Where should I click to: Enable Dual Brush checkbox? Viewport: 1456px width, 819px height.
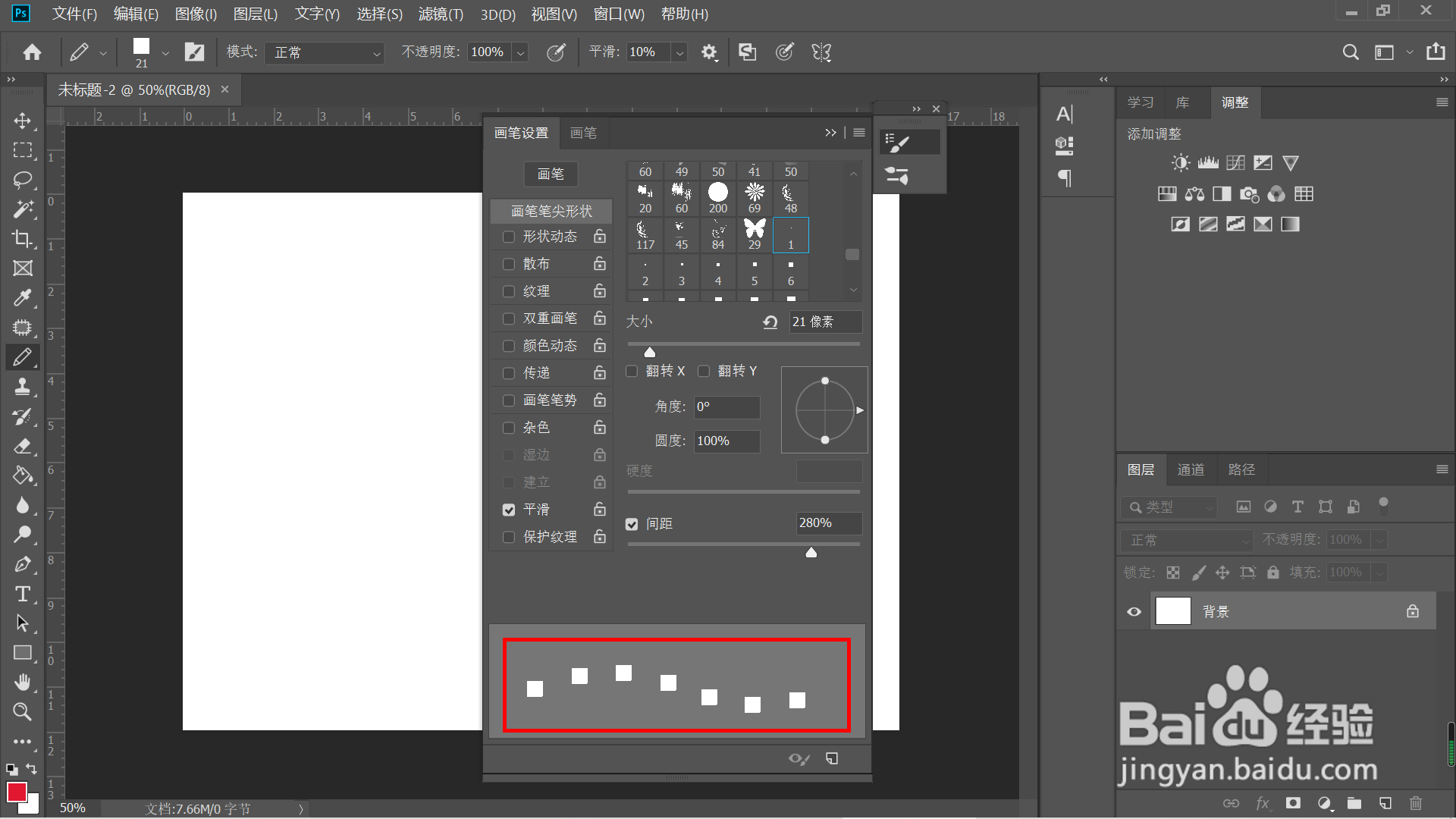(x=509, y=318)
